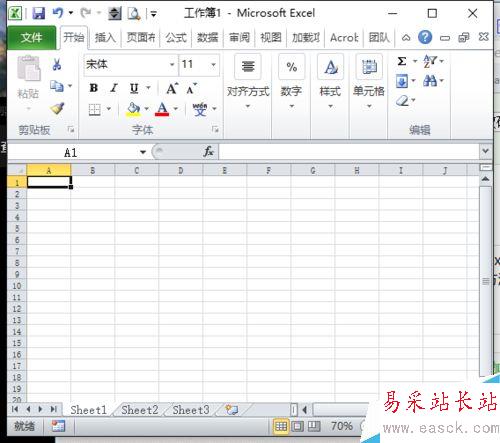500x443 pixels.
Task: Switch to Page Break Preview view
Action: click(314, 426)
